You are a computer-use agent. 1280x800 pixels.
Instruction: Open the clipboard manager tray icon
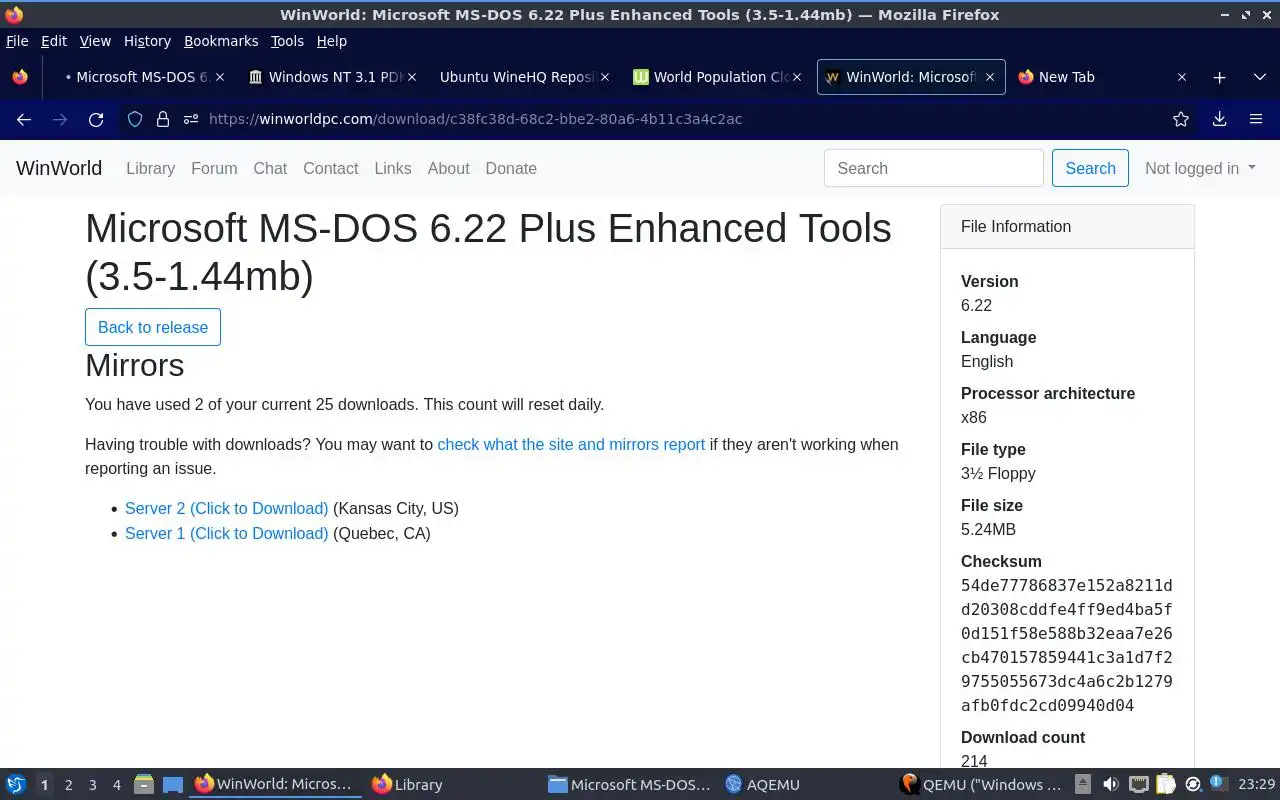1165,784
